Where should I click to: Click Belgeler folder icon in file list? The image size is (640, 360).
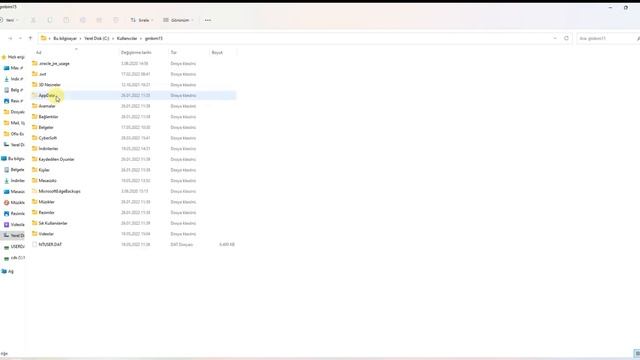pyautogui.click(x=35, y=127)
